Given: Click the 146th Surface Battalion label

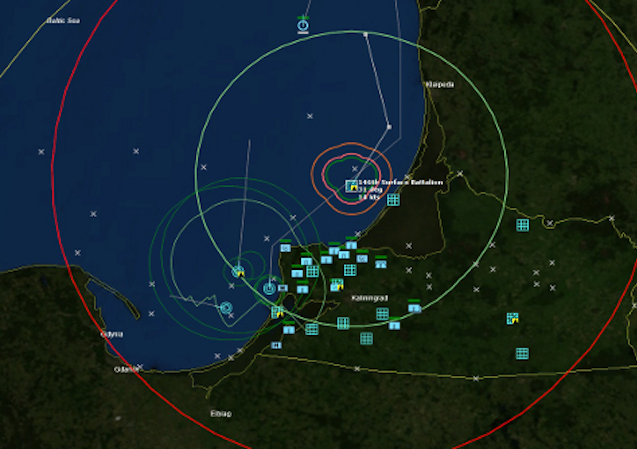Looking at the screenshot, I should (401, 182).
